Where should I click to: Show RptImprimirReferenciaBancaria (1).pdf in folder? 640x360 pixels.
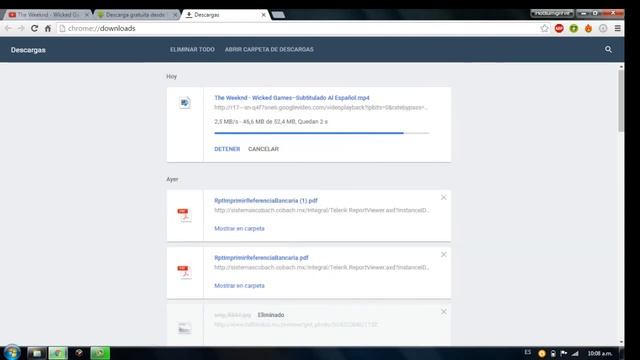pos(239,229)
